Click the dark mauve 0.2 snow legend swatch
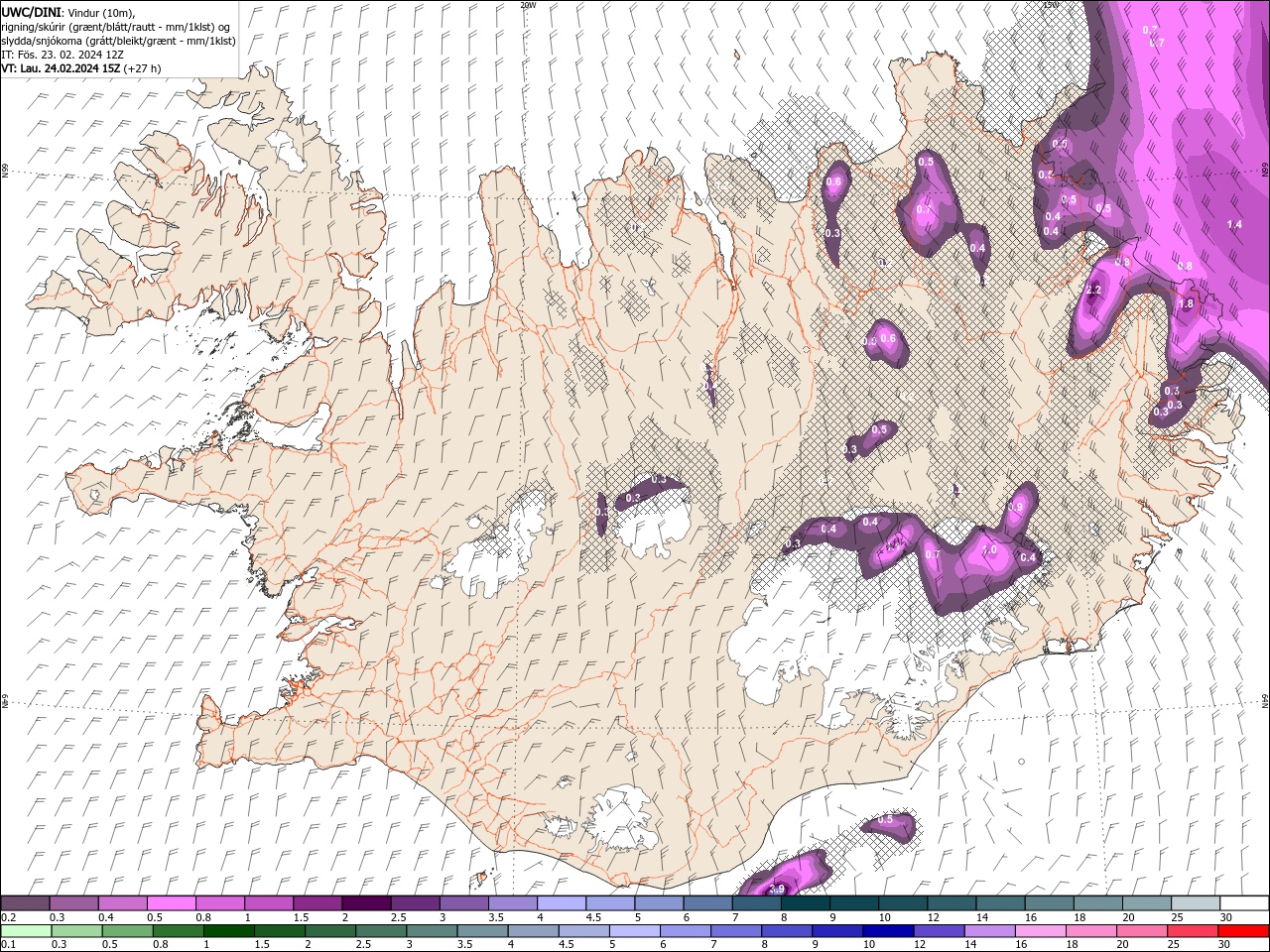 point(26,903)
